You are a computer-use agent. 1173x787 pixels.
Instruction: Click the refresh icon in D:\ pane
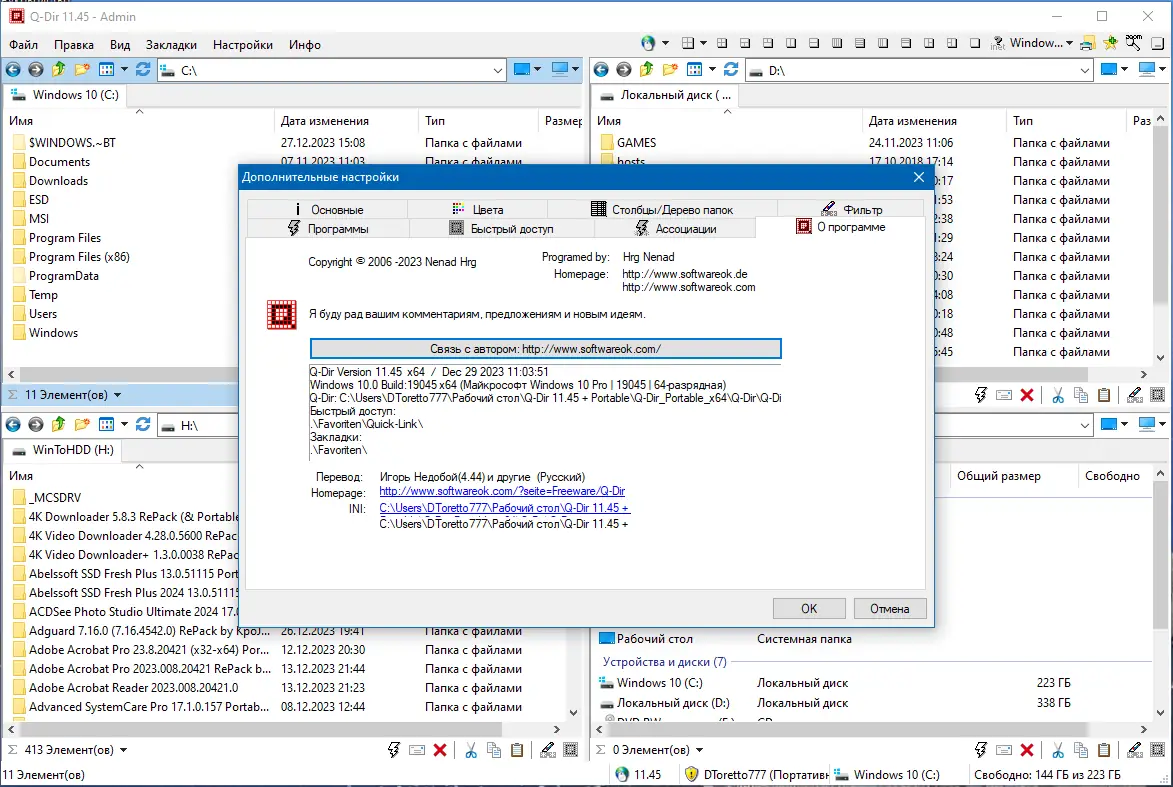click(x=731, y=70)
